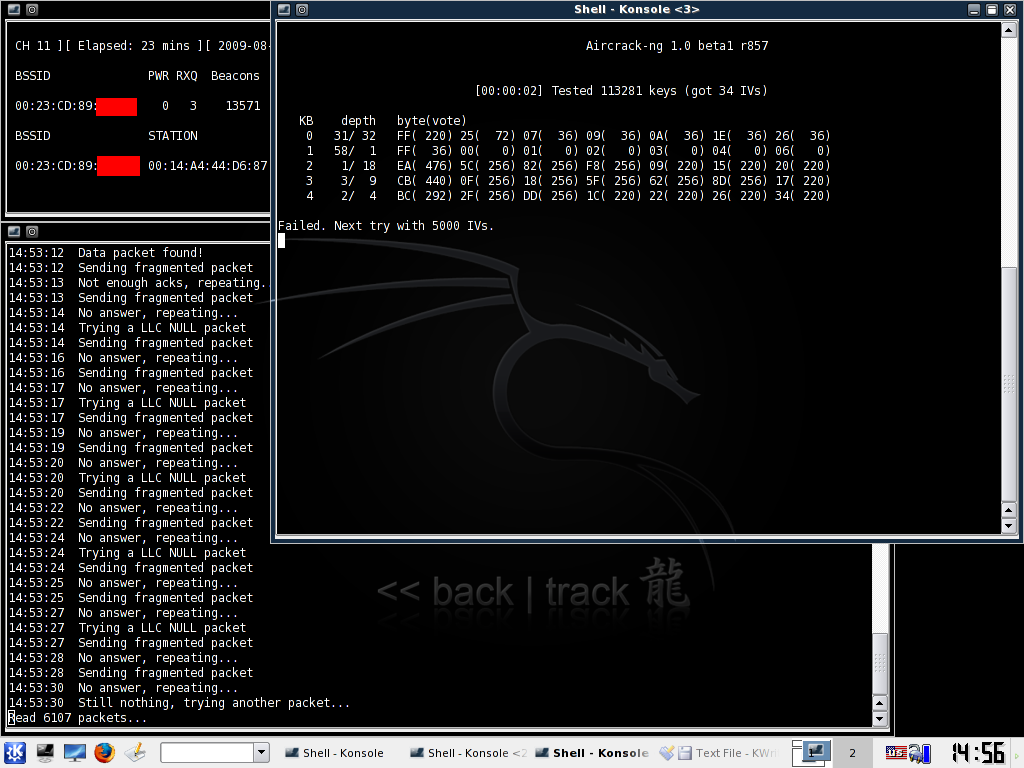
Task: Maximize the Shell - Konsole <3> window
Action: coord(991,10)
